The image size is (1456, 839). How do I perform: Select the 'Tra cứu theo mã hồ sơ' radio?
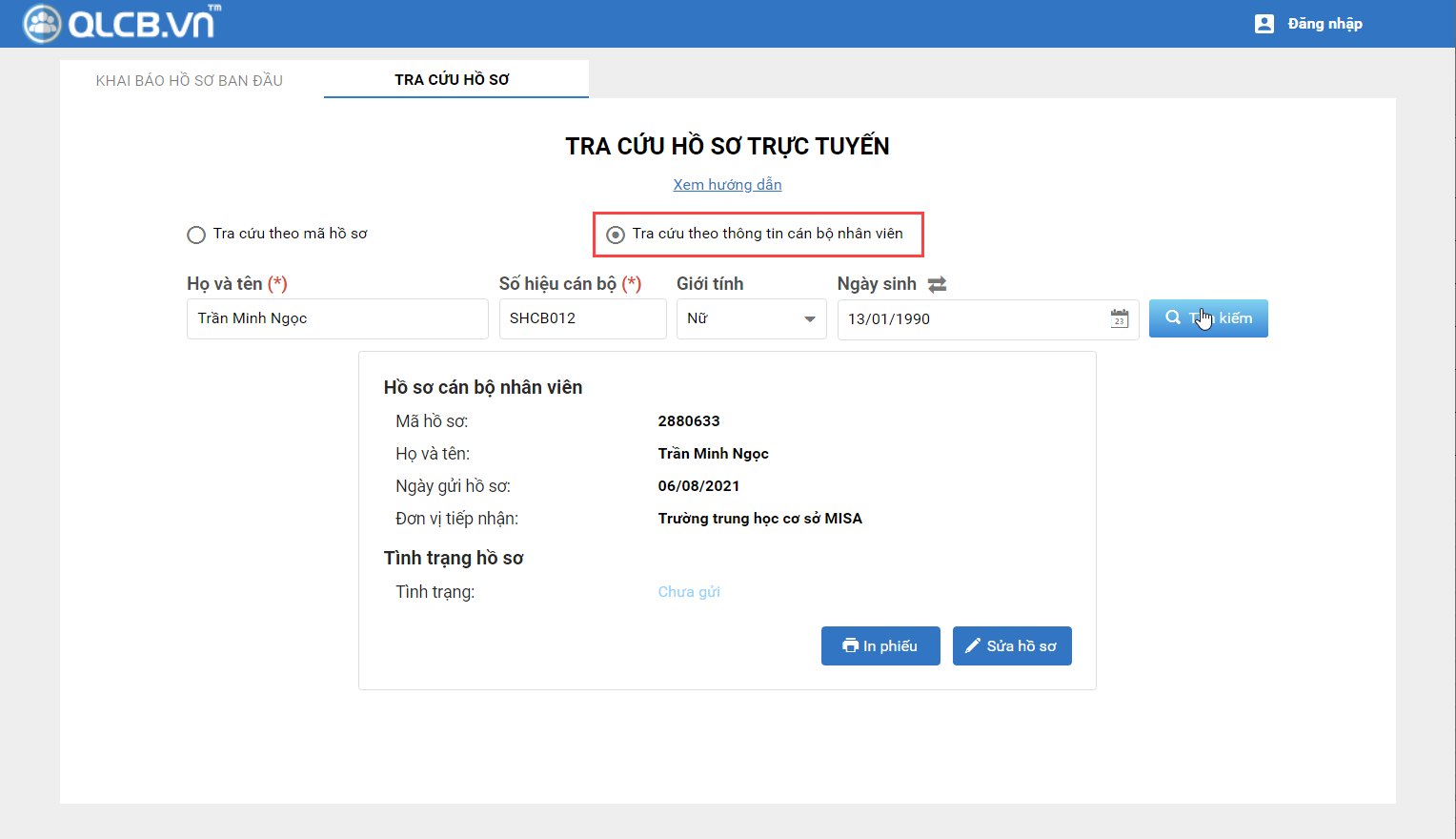[196, 235]
